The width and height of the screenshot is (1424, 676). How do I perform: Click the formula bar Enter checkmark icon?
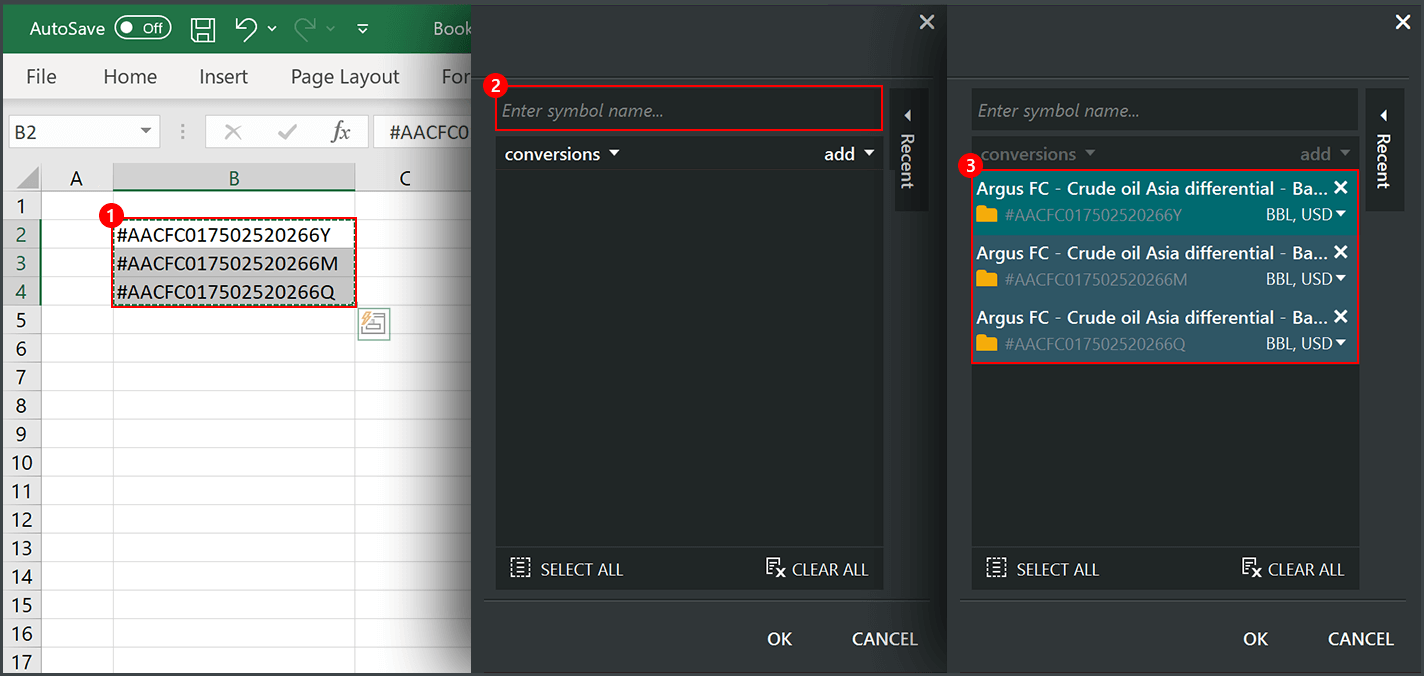(288, 132)
